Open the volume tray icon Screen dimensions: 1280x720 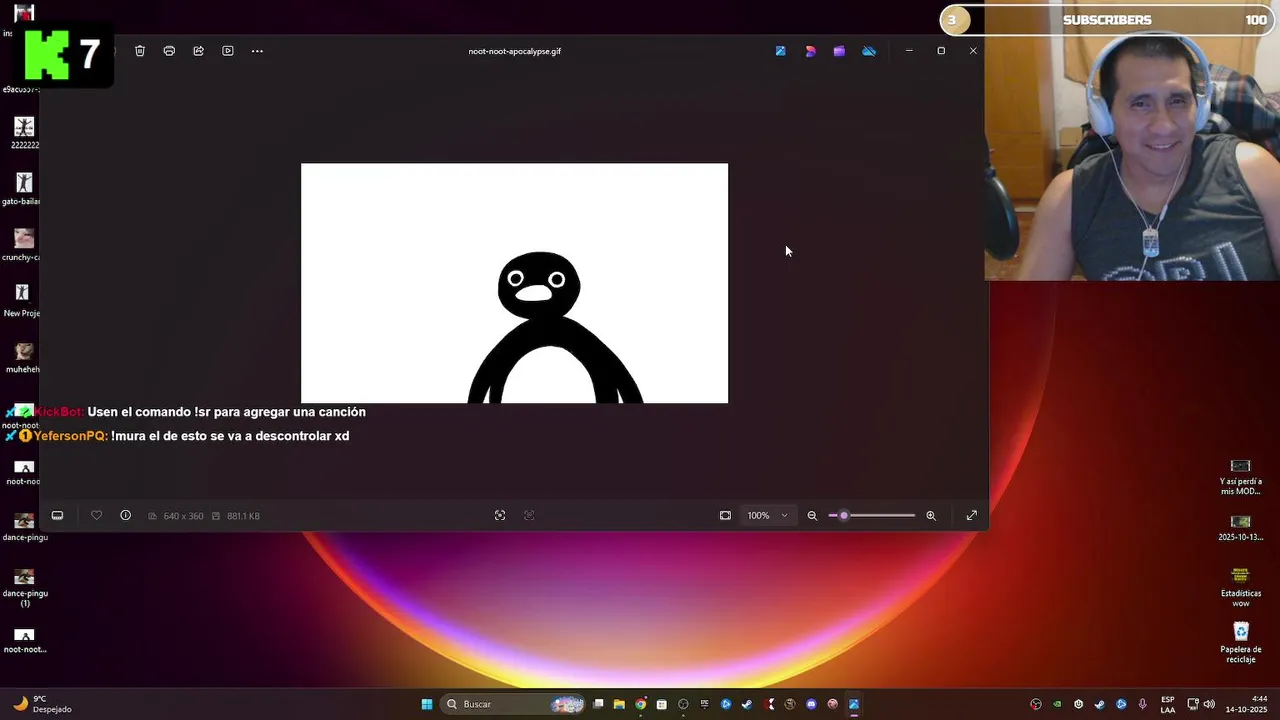[x=1209, y=704]
